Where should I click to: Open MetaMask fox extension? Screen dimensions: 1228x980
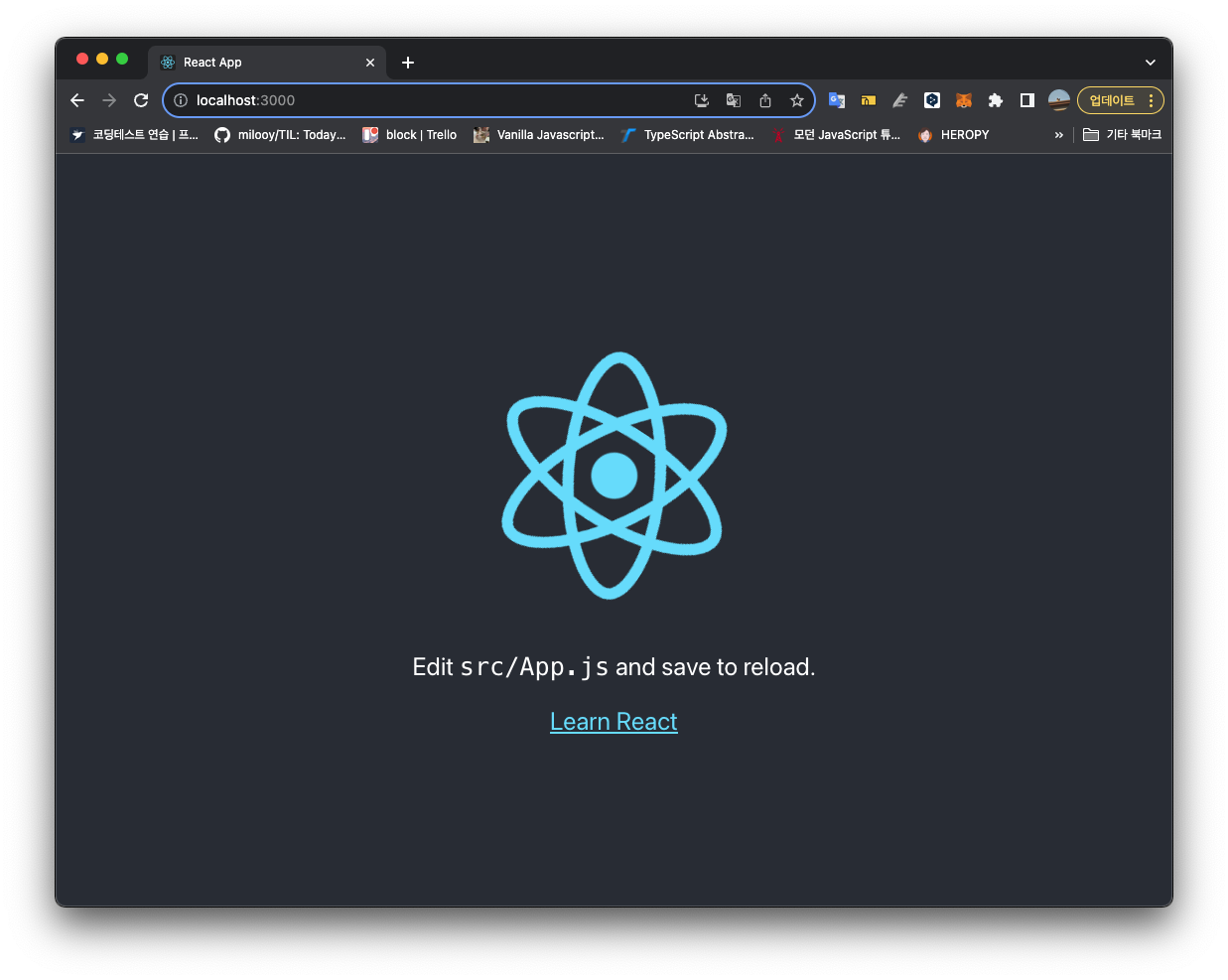(964, 100)
